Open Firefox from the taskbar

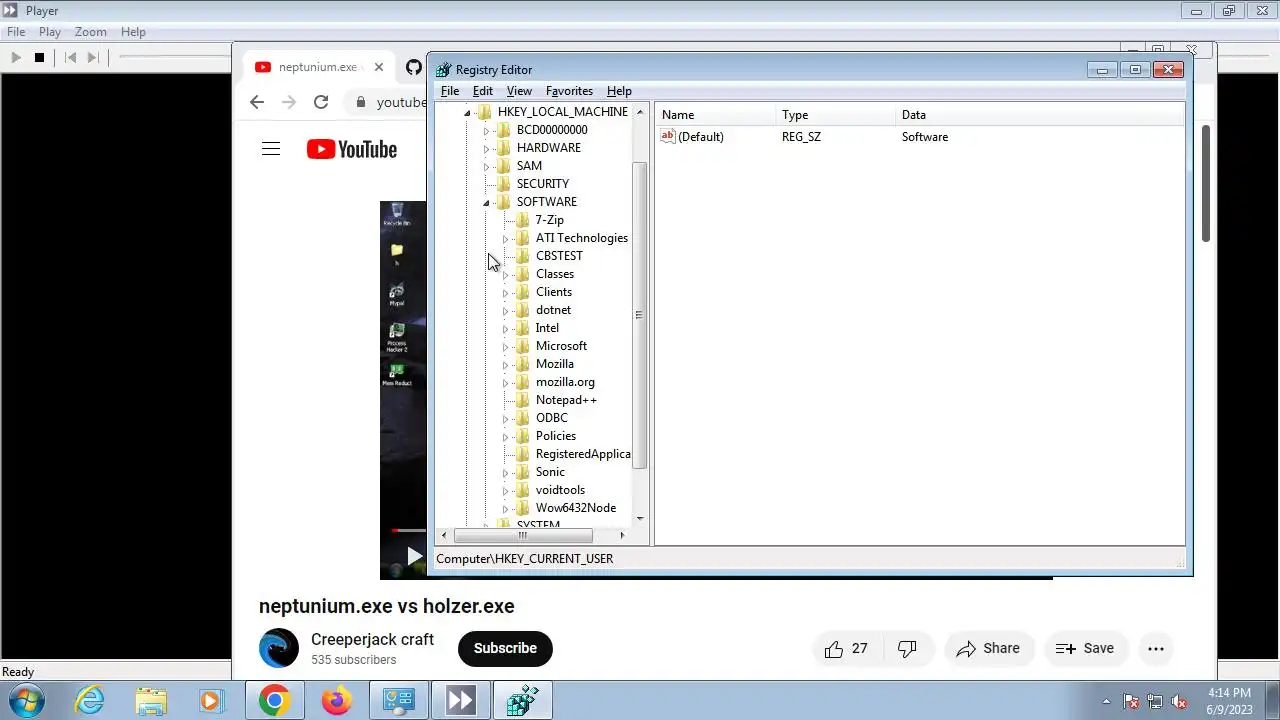[336, 701]
